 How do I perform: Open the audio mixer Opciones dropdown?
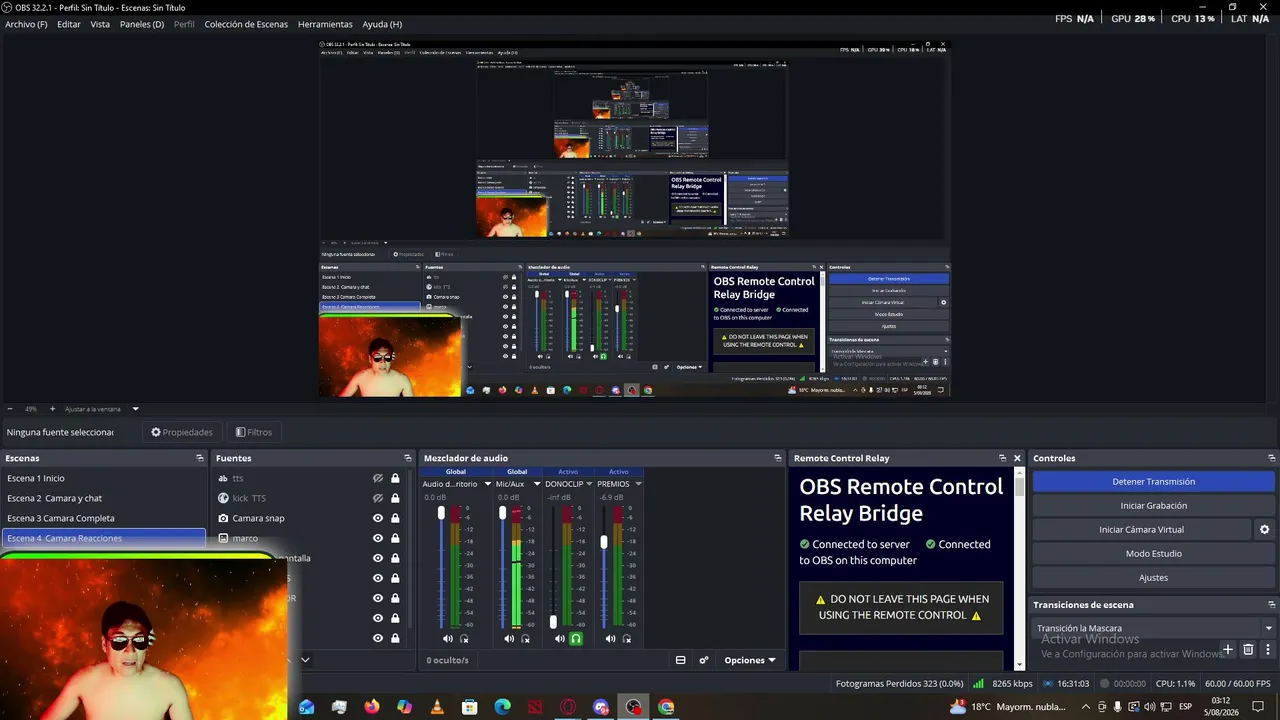[750, 660]
